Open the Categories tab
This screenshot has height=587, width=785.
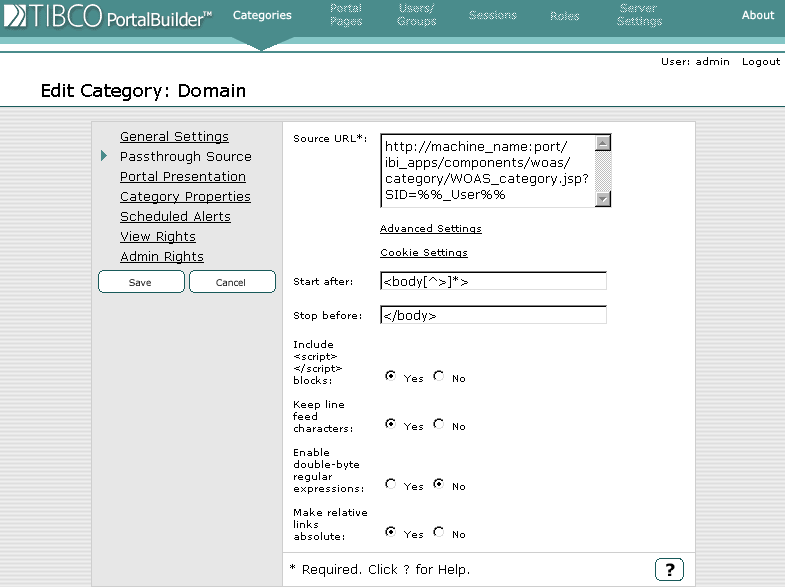tap(262, 15)
